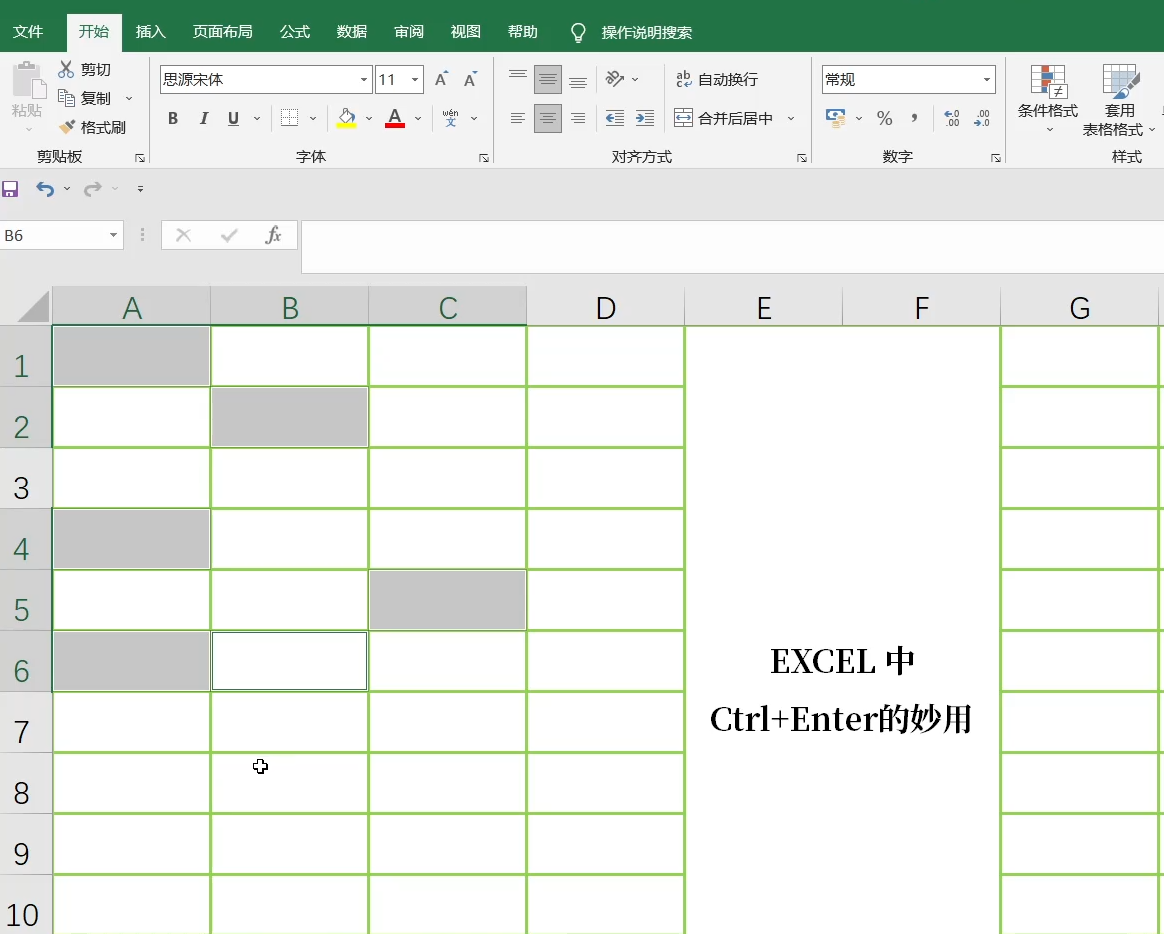
Task: Open Conditional Formatting (条件格式)
Action: tap(1047, 99)
